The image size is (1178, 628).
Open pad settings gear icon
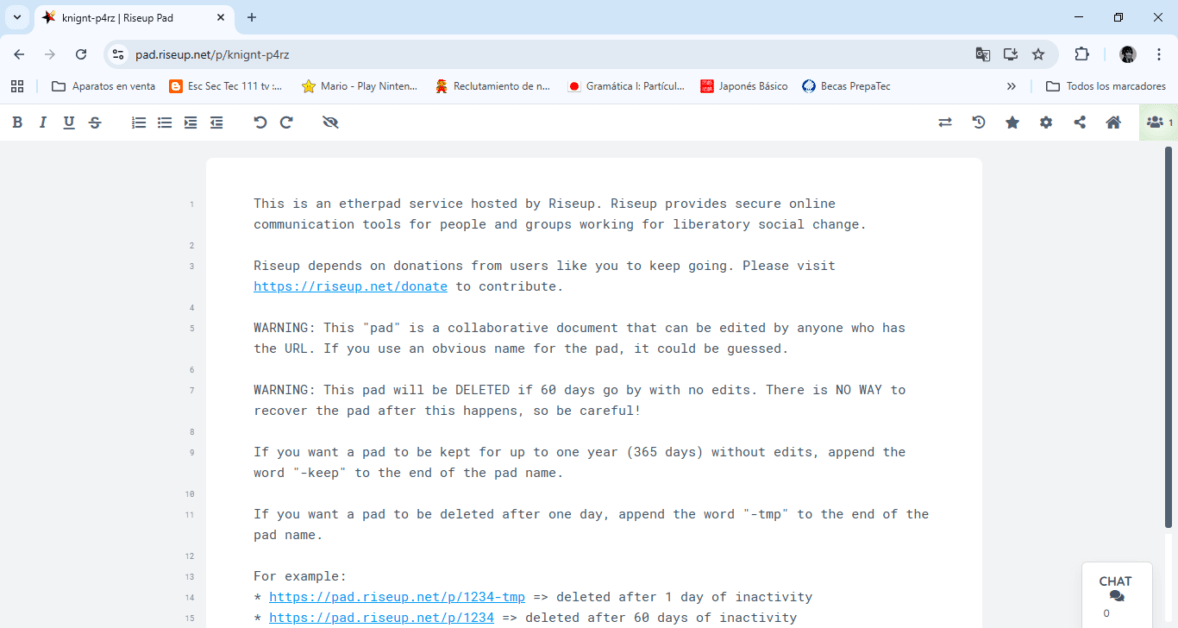(1046, 122)
